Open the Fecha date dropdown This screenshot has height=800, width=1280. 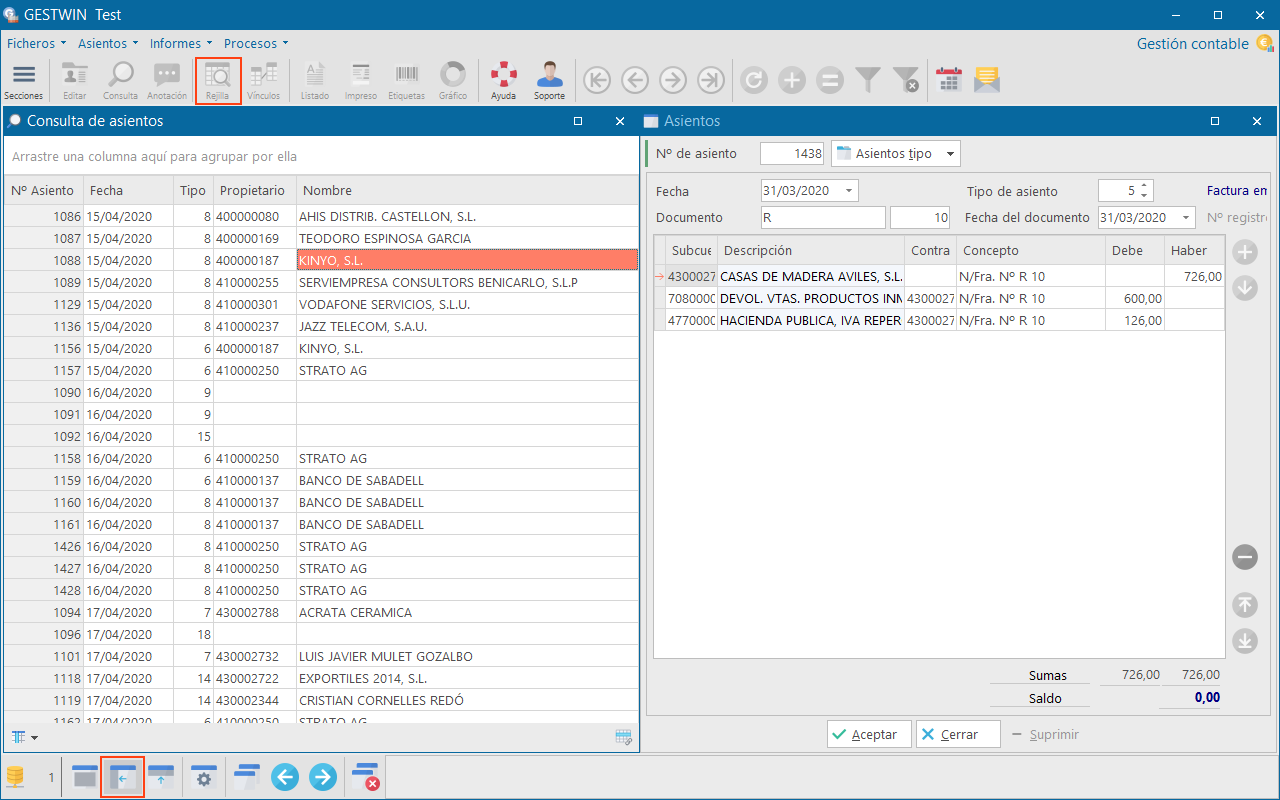click(x=849, y=190)
